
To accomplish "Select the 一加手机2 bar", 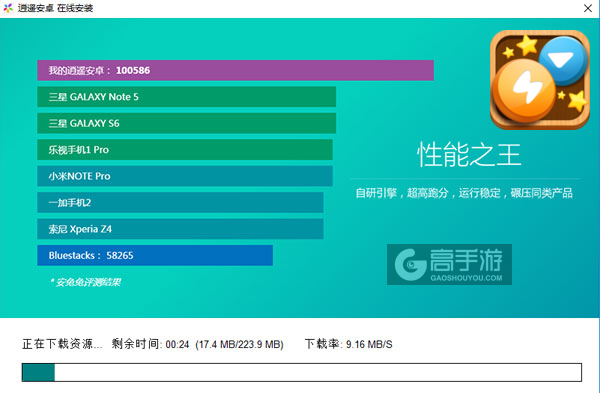I will coord(180,202).
